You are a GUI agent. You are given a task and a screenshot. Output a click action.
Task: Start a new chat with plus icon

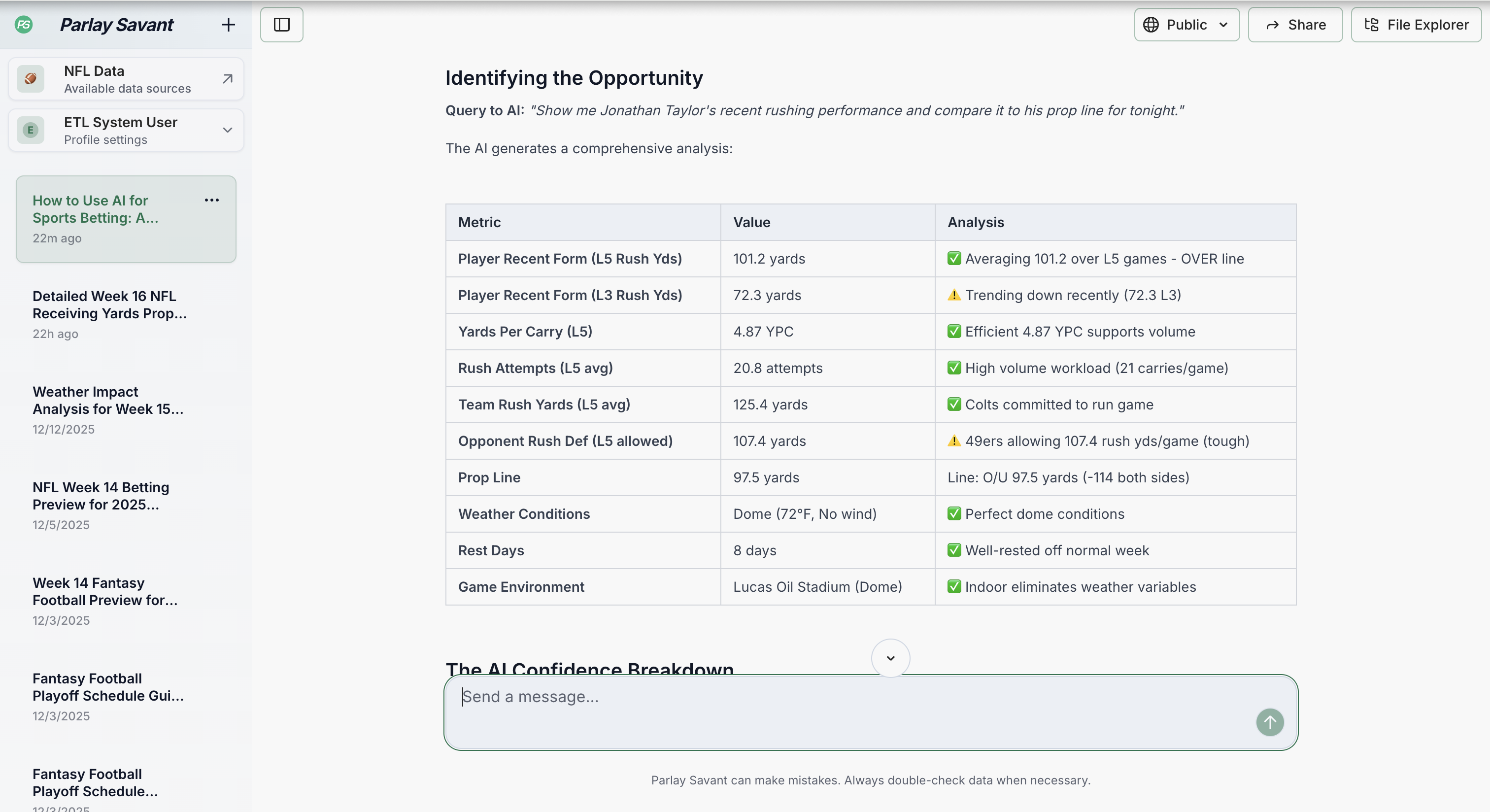pos(229,24)
